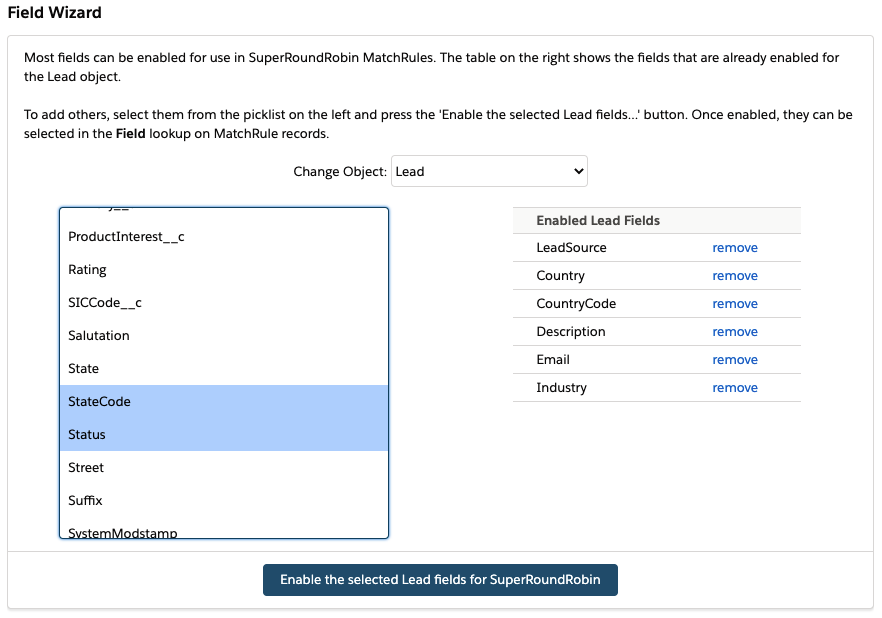Select ProductInterest__c in the field list
This screenshot has height=618, width=882.
(224, 237)
